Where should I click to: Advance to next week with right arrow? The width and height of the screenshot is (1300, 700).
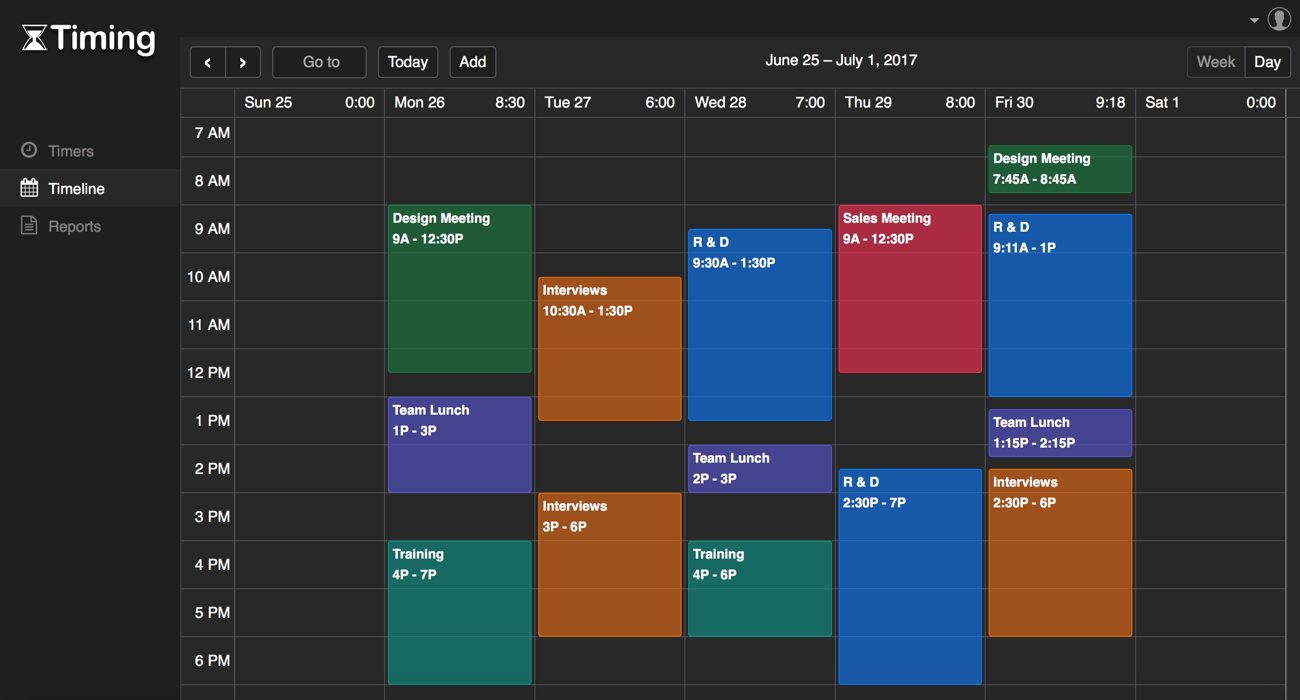click(x=243, y=62)
